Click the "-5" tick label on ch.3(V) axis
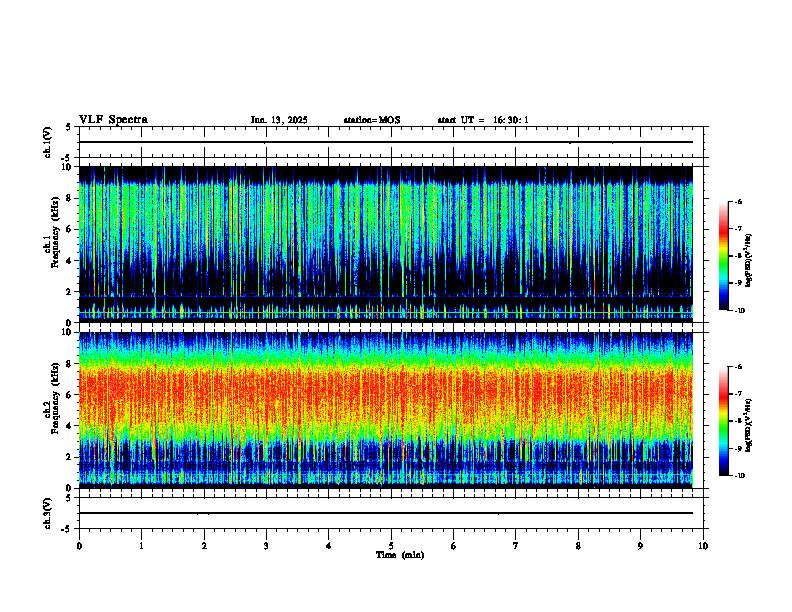This screenshot has height=612, width=792. pyautogui.click(x=67, y=529)
